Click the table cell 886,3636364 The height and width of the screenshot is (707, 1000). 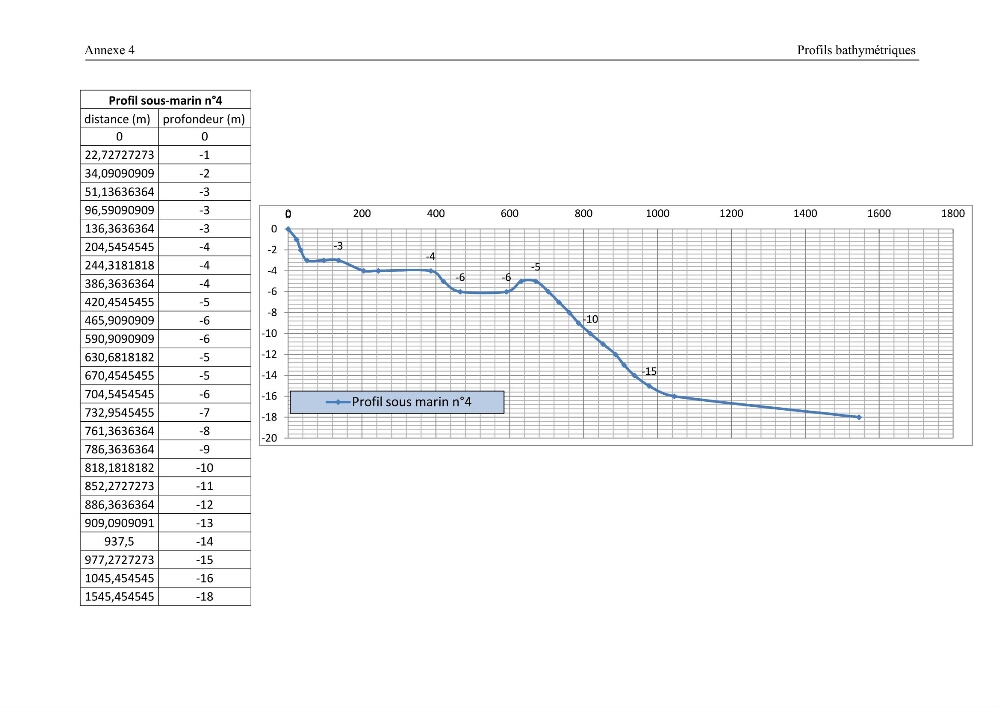[x=119, y=505]
